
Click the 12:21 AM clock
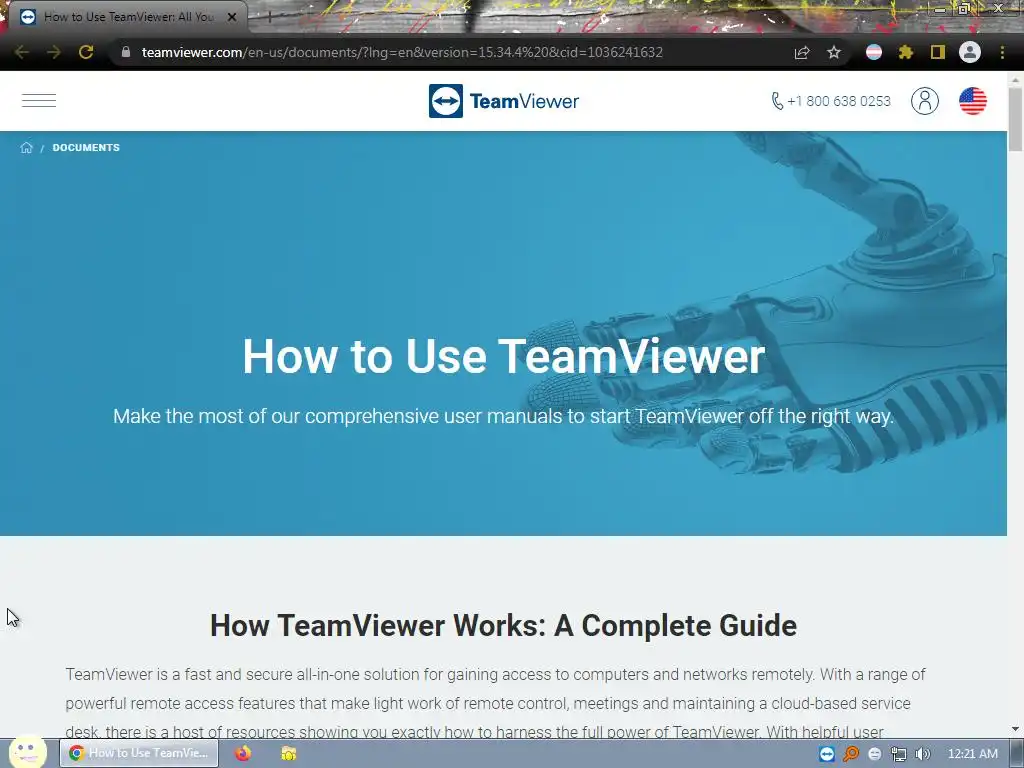click(x=972, y=754)
